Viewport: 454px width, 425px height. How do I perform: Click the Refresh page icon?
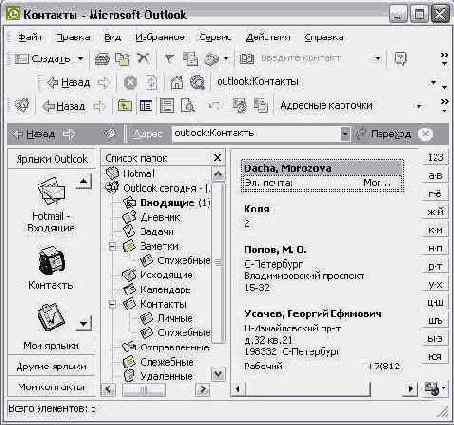point(151,82)
